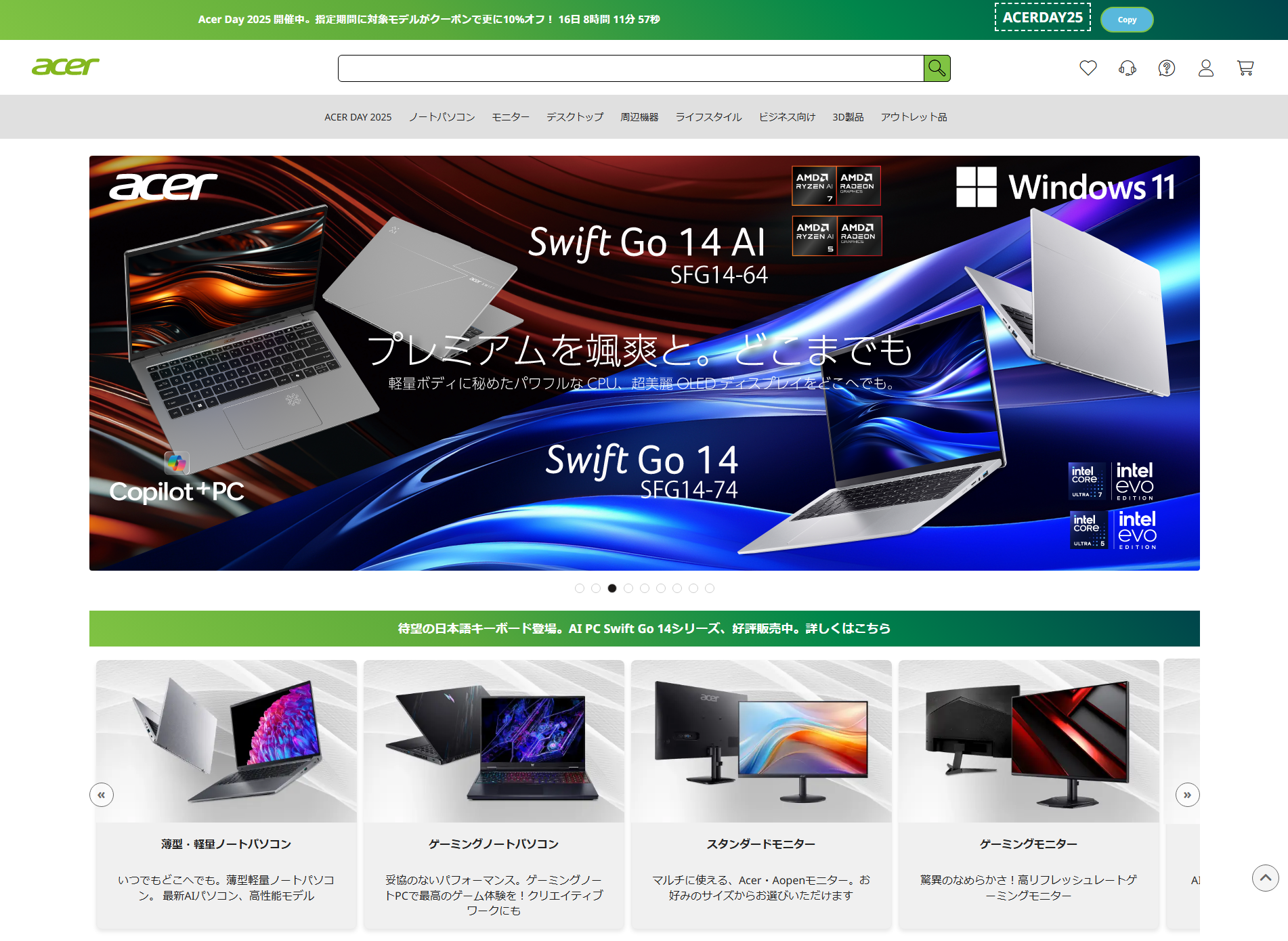This screenshot has width=1288, height=941.
Task: Open the 3D製品 menu
Action: point(848,117)
